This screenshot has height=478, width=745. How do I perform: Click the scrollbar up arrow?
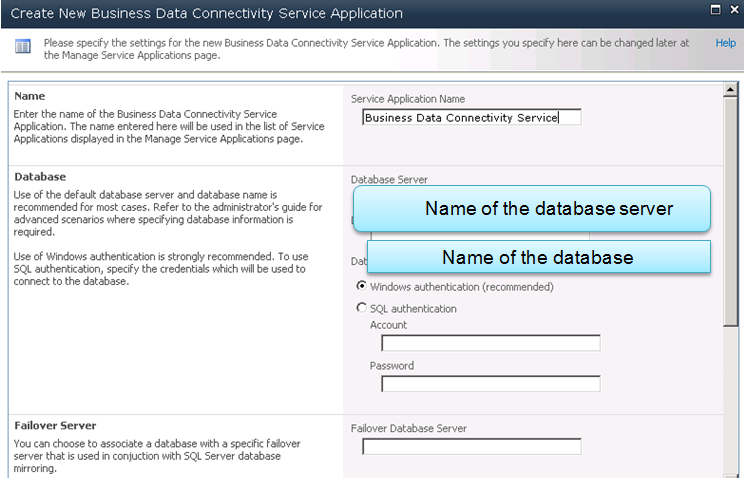pyautogui.click(x=731, y=92)
